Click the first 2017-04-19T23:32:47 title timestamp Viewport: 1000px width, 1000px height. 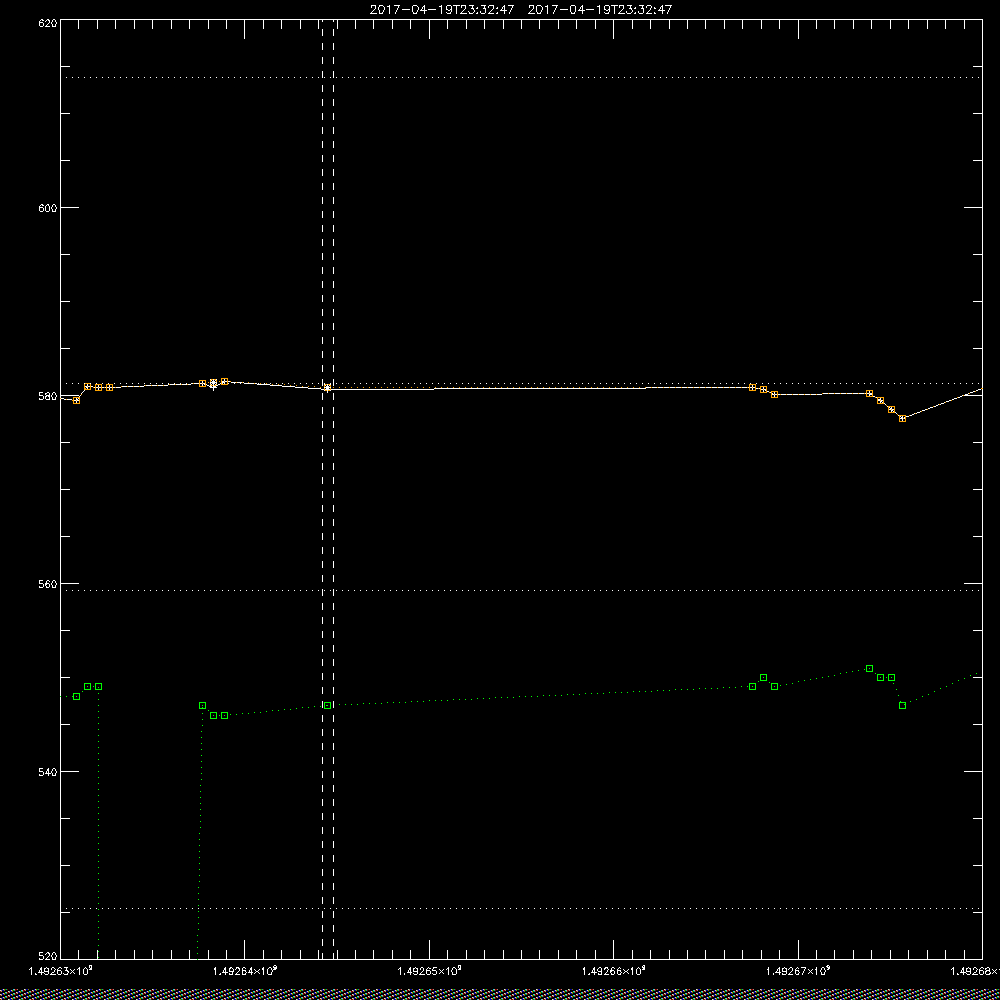coord(442,10)
